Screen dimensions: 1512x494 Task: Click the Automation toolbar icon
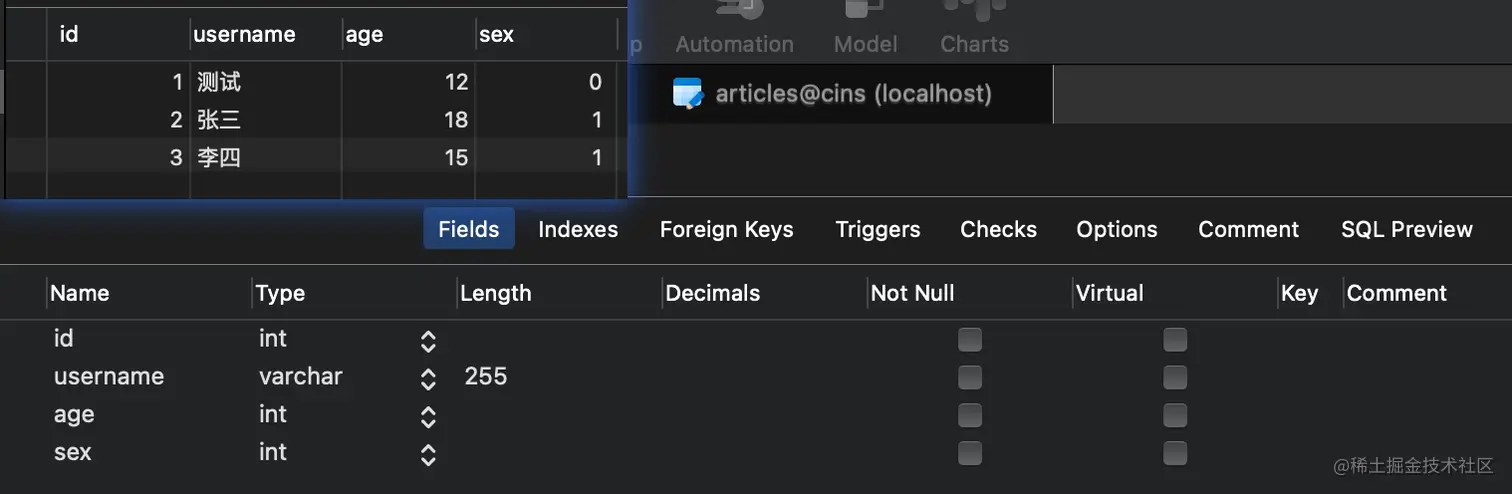pyautogui.click(x=735, y=10)
